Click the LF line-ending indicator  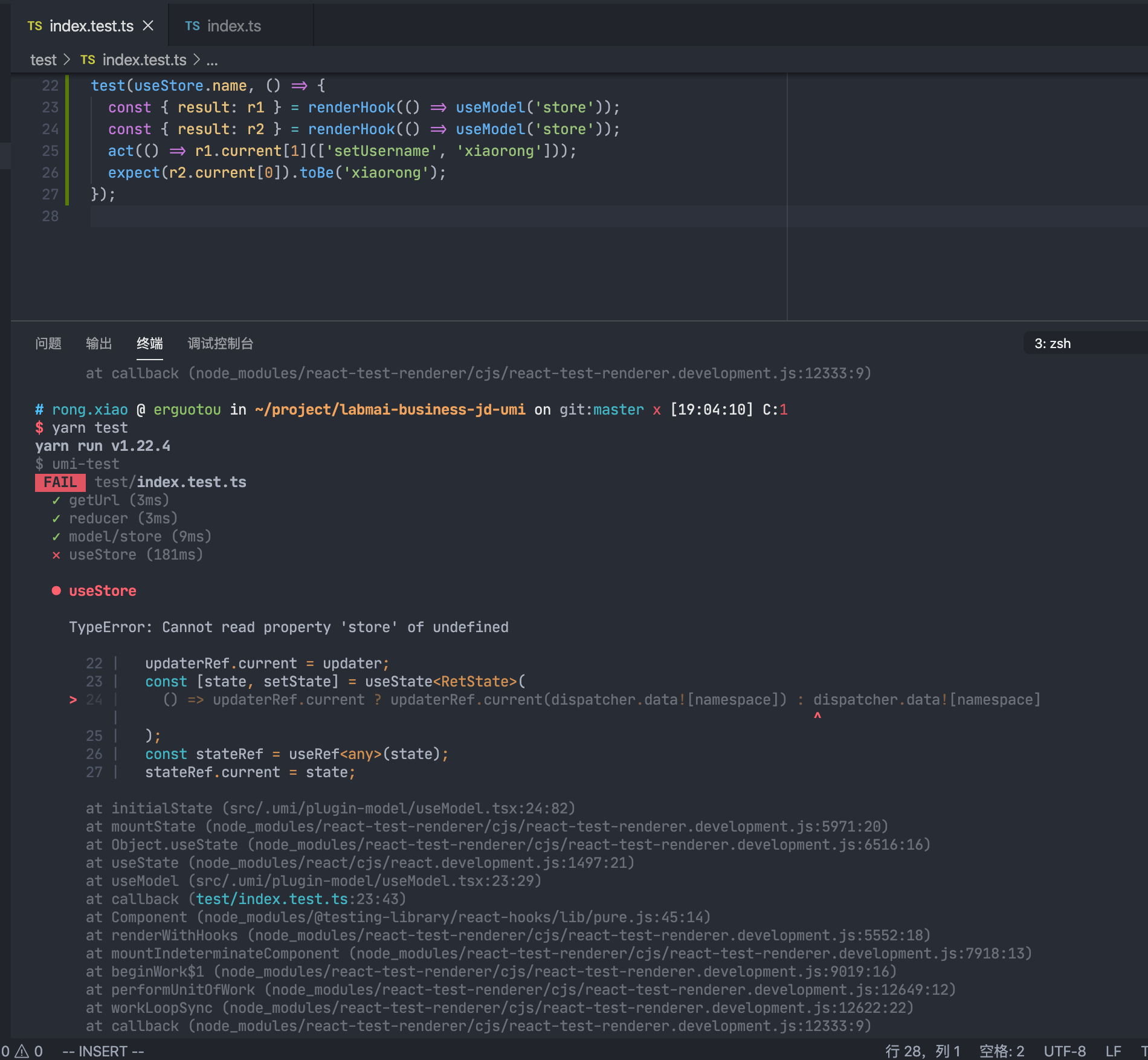pyautogui.click(x=1112, y=1050)
